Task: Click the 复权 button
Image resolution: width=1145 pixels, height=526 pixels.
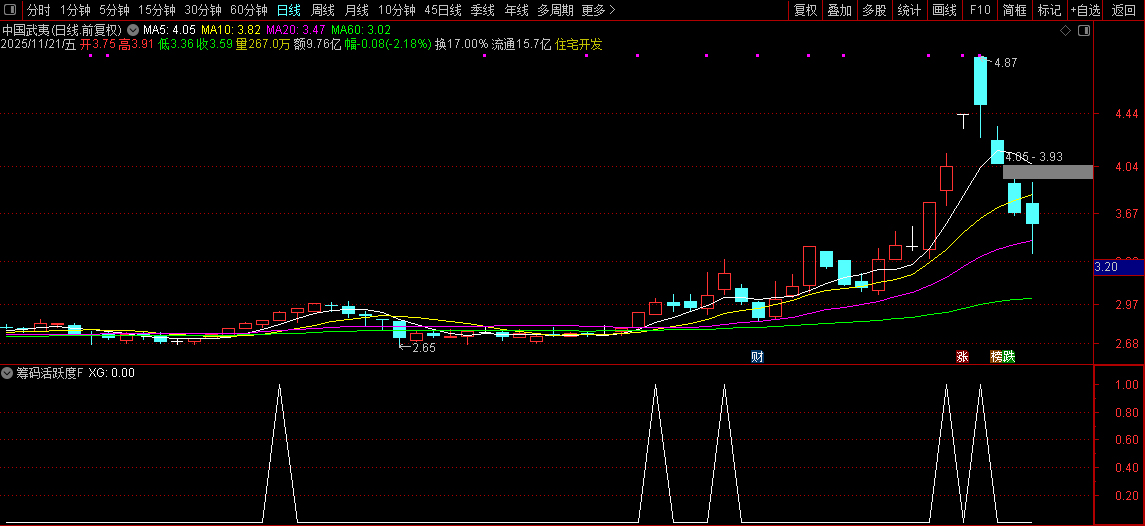Action: [x=805, y=10]
